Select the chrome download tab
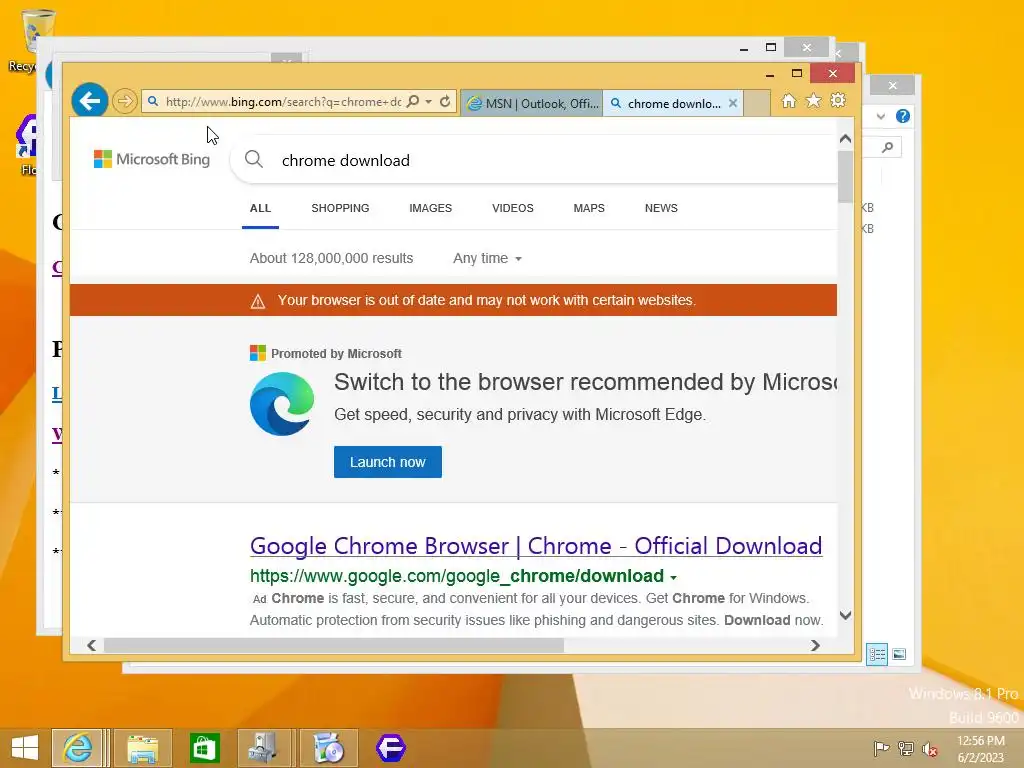This screenshot has height=768, width=1024. tap(673, 103)
